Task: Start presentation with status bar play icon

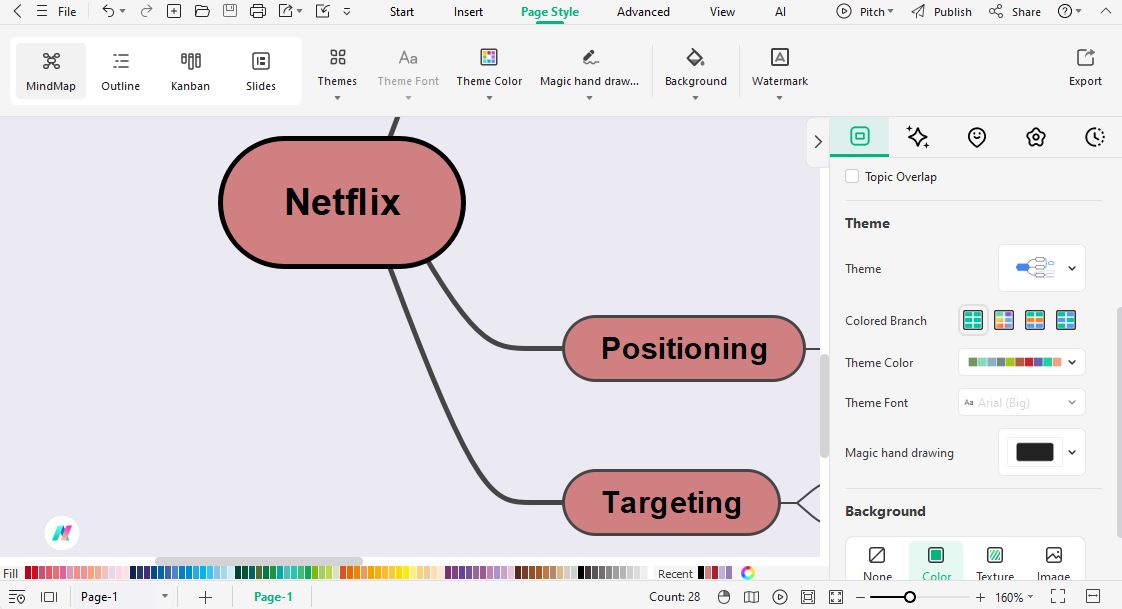Action: pyautogui.click(x=780, y=597)
